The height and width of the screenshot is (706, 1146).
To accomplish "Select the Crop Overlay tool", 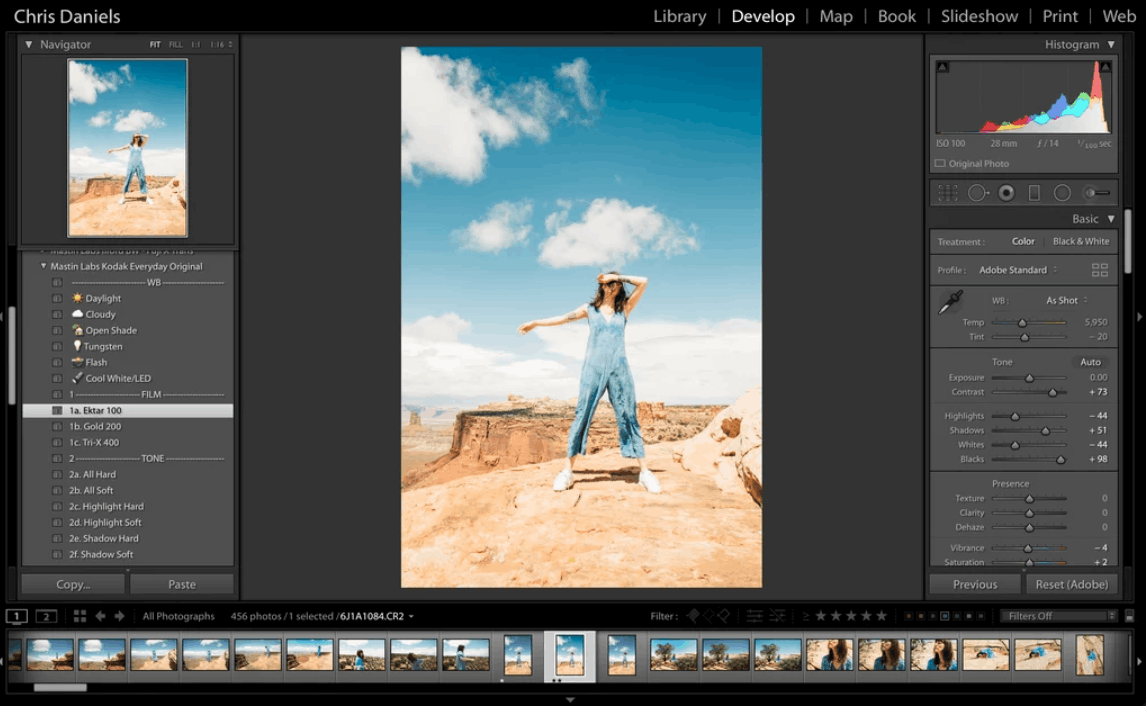I will 948,193.
